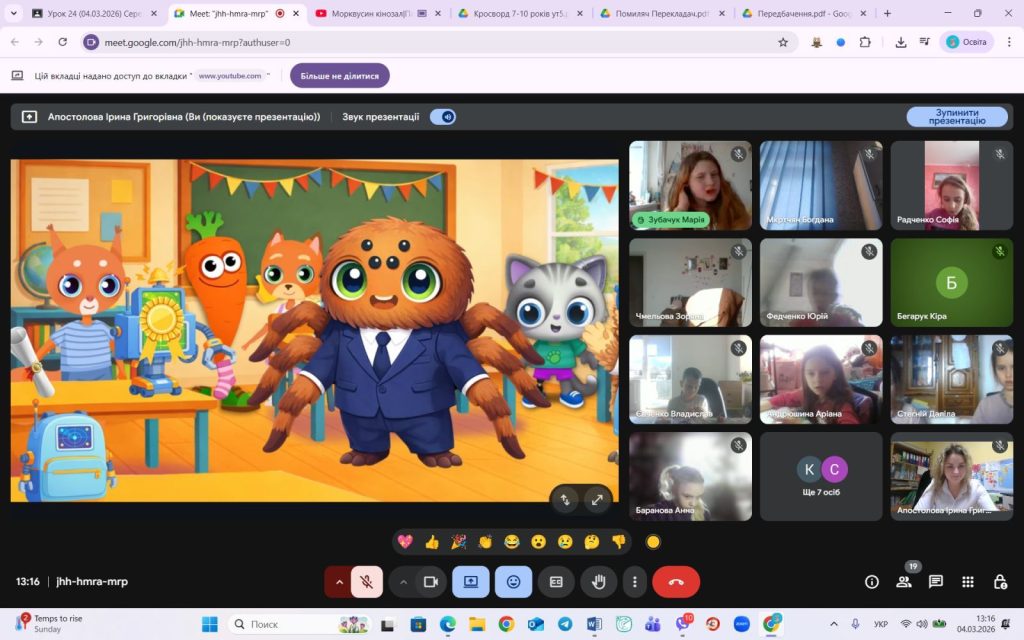Send party popper reaction

coord(458,541)
